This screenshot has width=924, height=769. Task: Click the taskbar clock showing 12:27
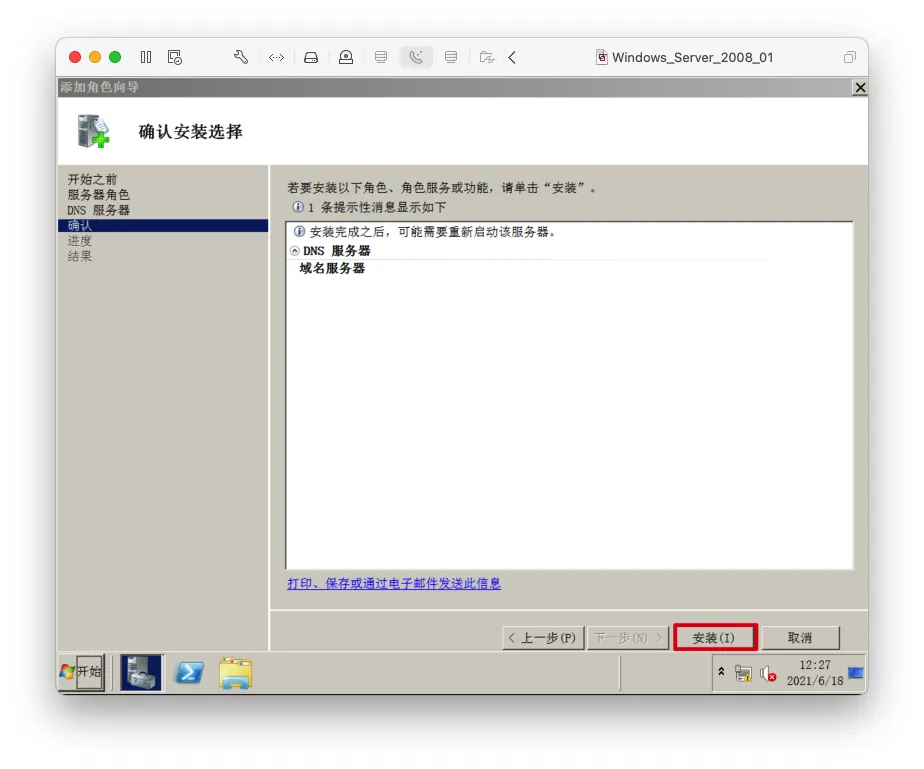tap(815, 665)
